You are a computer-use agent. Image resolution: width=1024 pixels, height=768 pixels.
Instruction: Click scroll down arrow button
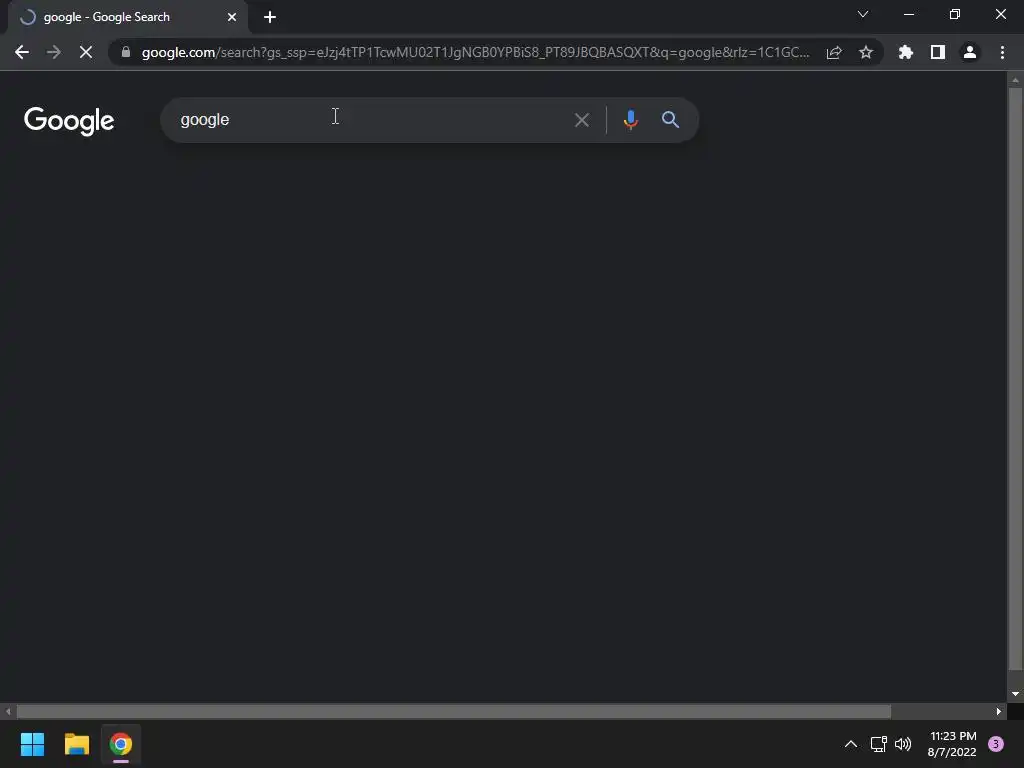coord(1015,694)
